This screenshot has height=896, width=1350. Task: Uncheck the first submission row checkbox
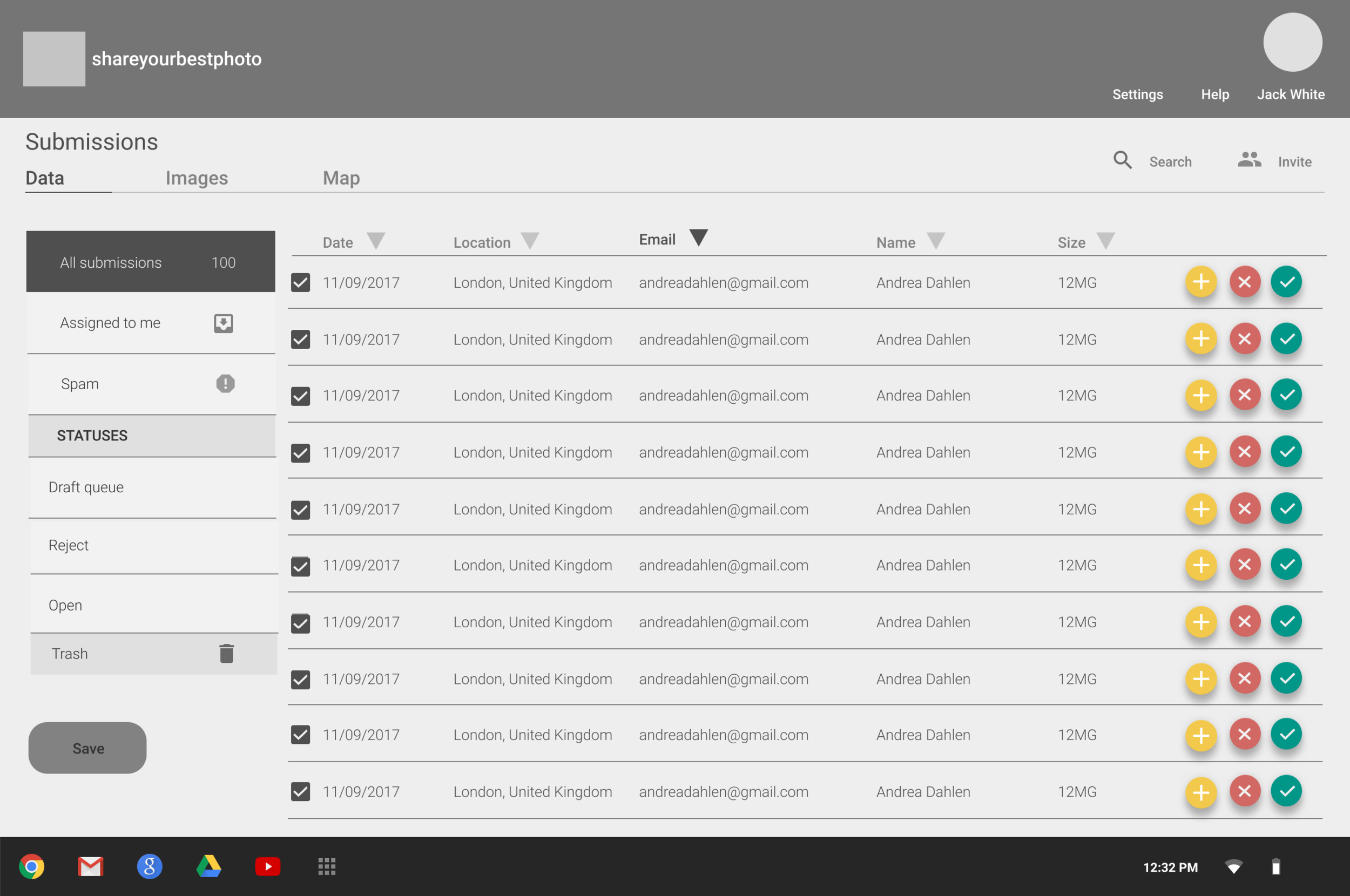click(301, 282)
